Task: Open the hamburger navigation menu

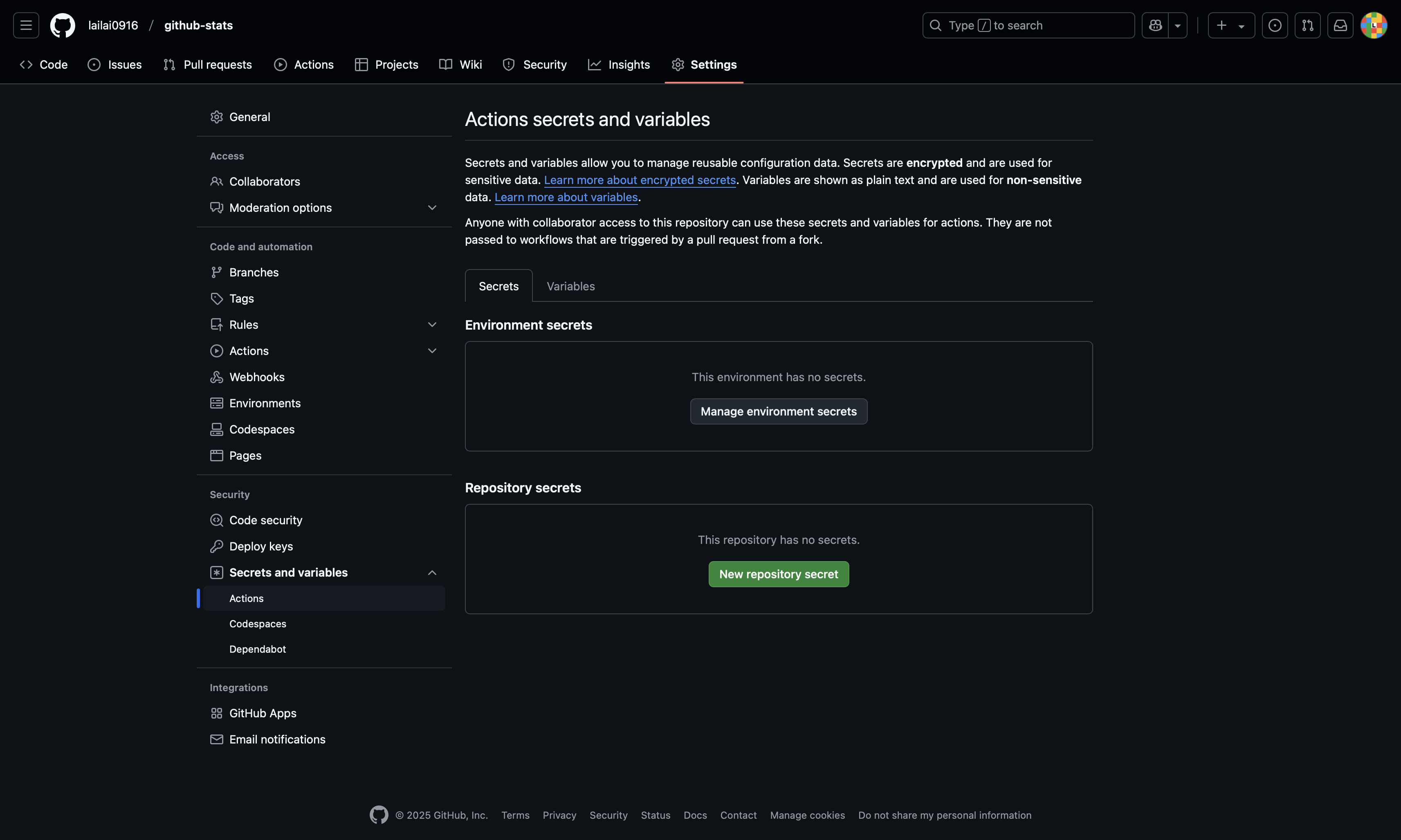Action: [26, 25]
